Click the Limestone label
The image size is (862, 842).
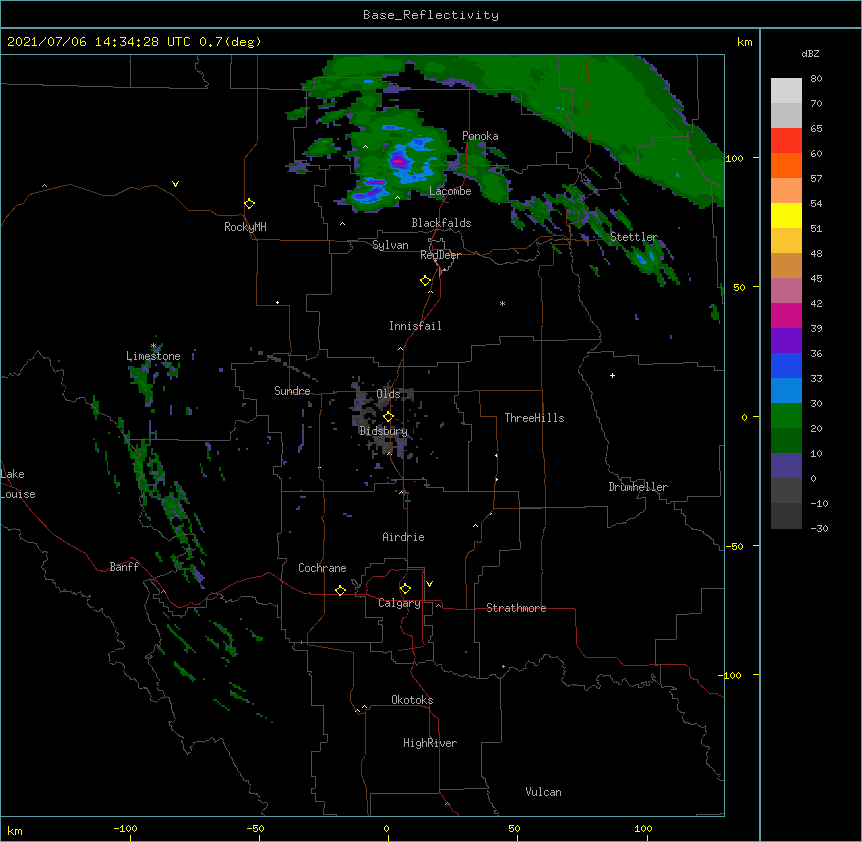pos(153,356)
